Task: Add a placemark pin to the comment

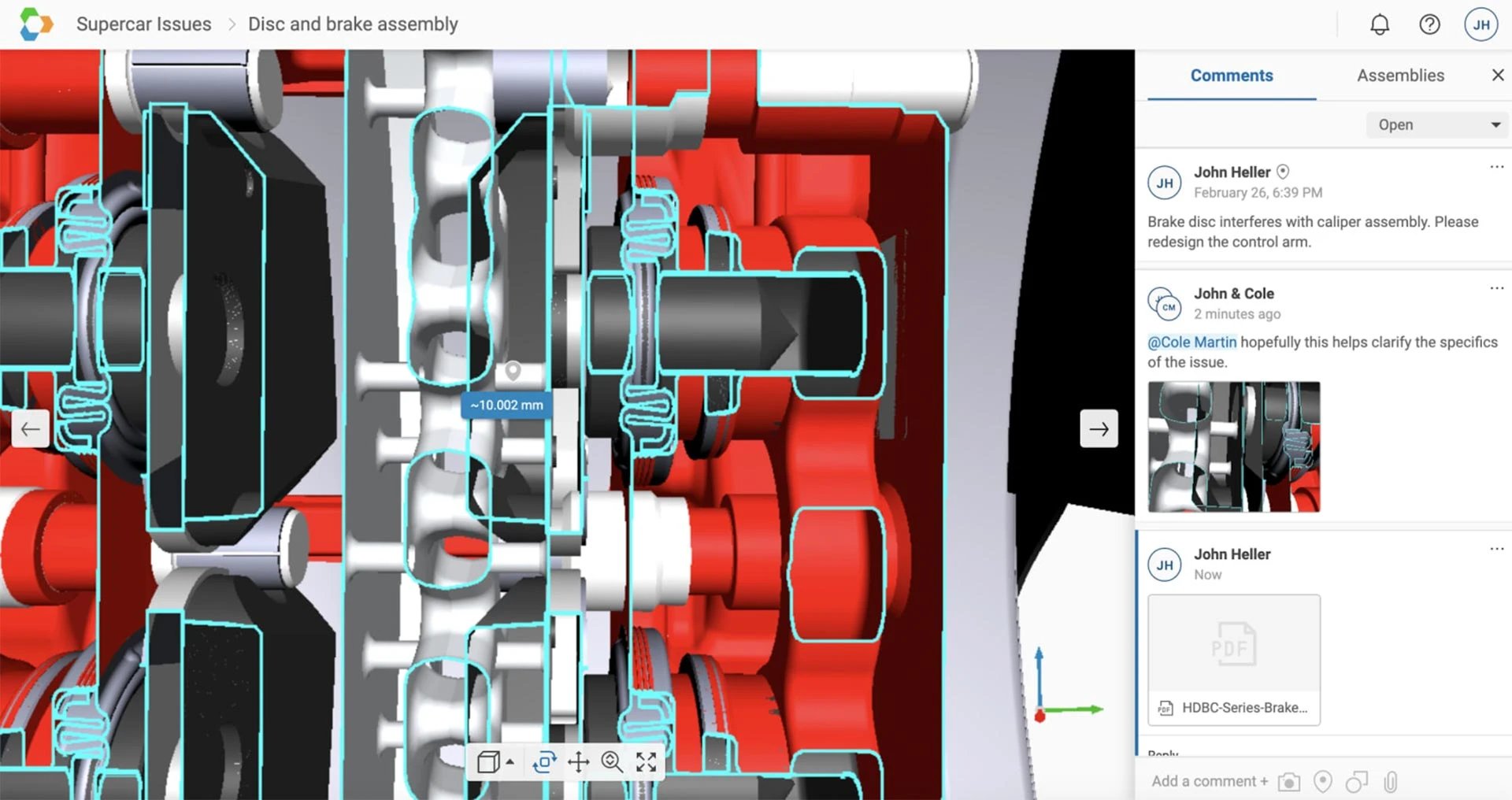Action: pos(1324,781)
